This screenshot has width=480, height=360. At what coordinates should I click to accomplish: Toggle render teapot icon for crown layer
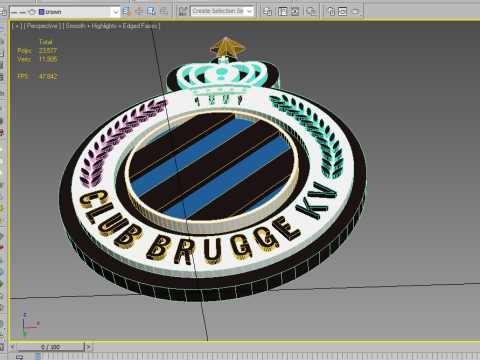pos(32,12)
